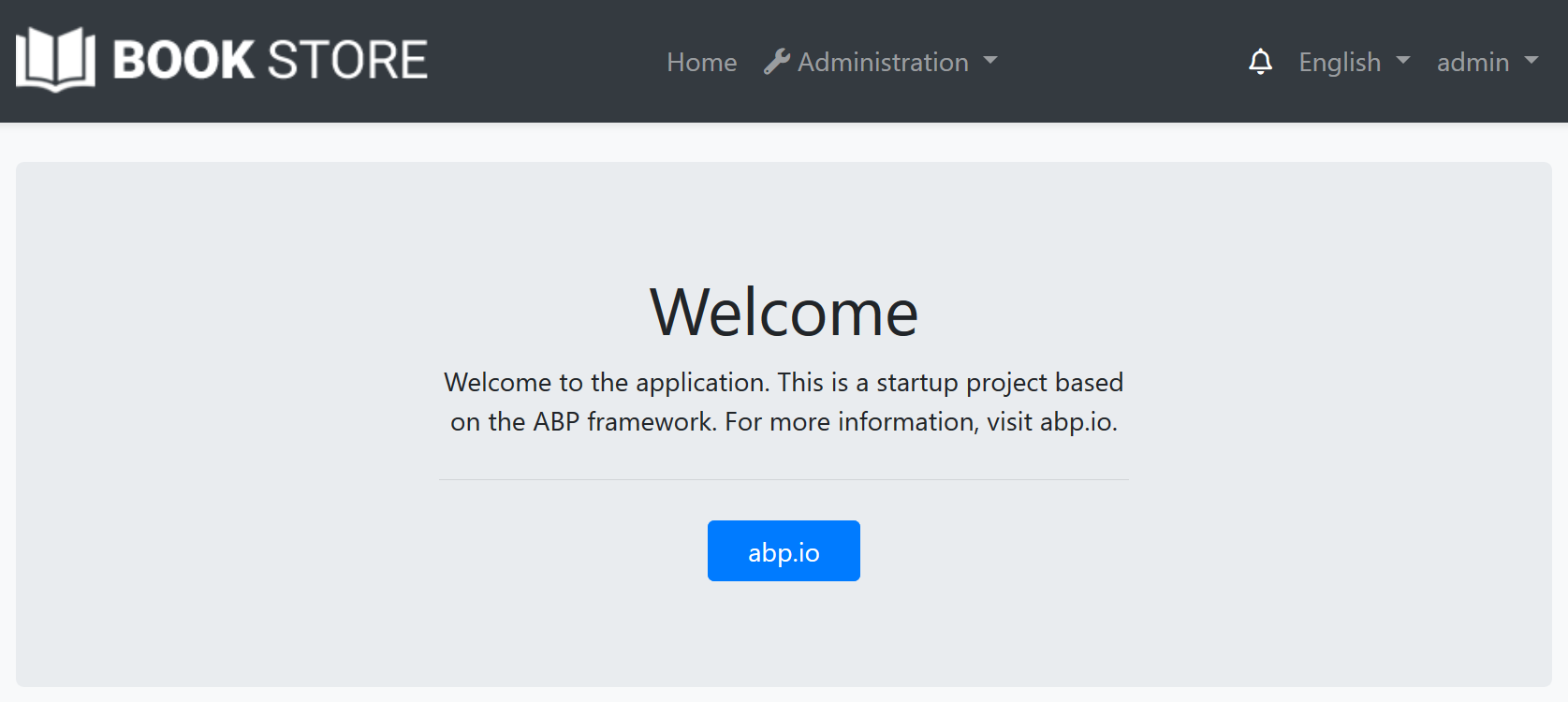The image size is (1568, 702).
Task: Expand the English language caret arrow
Action: click(1402, 61)
